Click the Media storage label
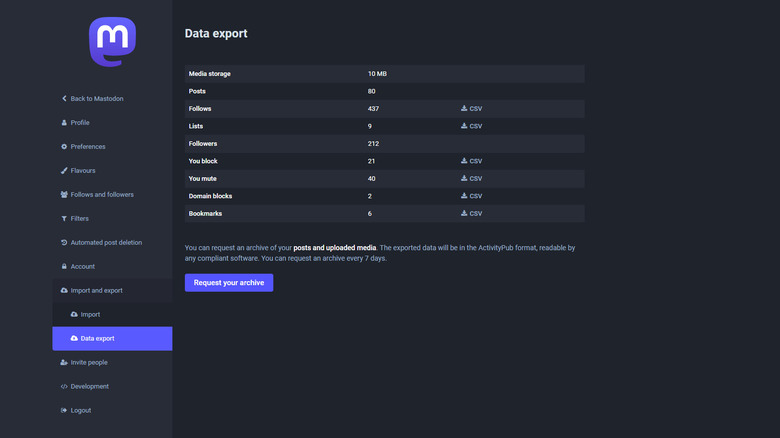Viewport: 780px width, 438px height. tap(209, 74)
